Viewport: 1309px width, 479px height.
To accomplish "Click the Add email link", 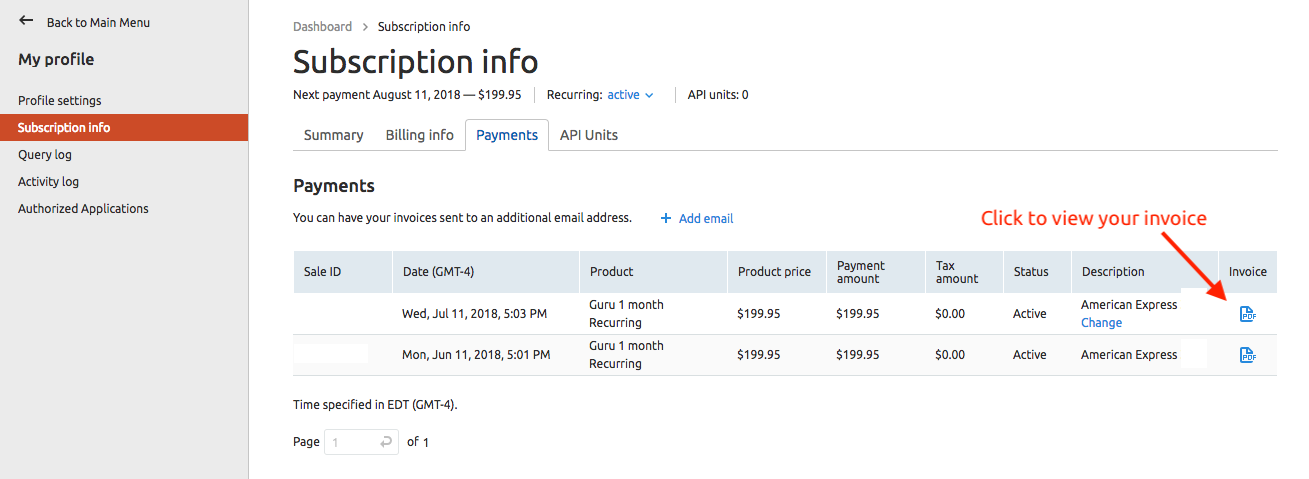I will click(x=706, y=218).
